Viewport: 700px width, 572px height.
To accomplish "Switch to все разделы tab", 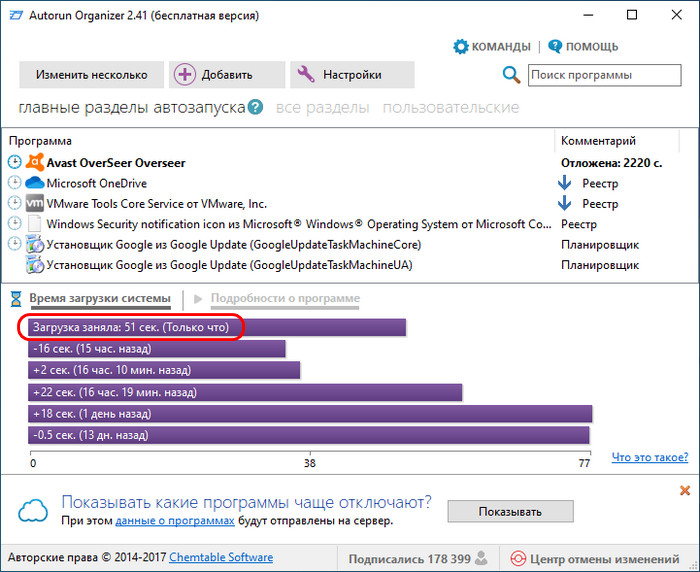I will tap(322, 108).
